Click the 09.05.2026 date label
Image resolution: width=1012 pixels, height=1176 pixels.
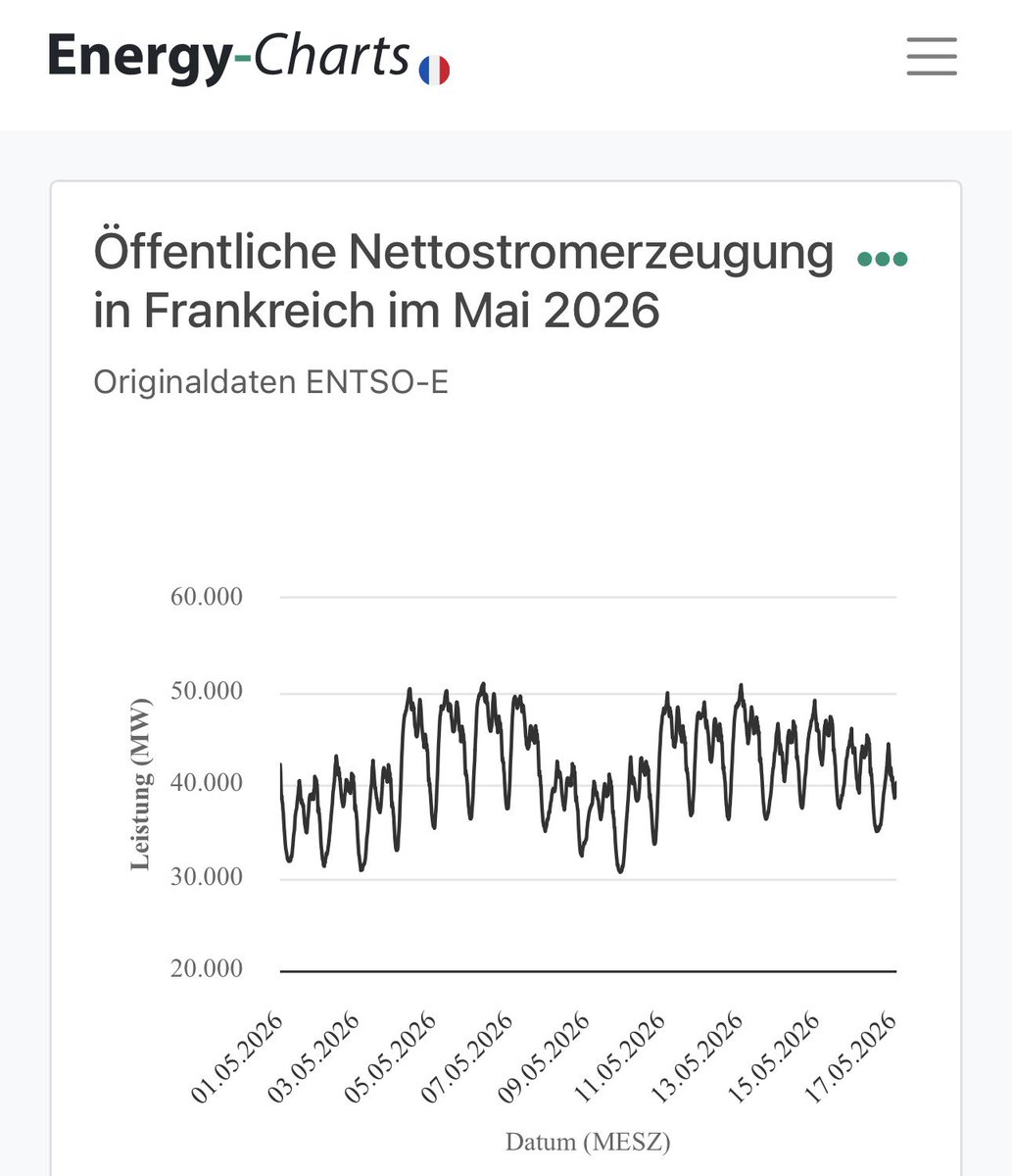pyautogui.click(x=543, y=1058)
